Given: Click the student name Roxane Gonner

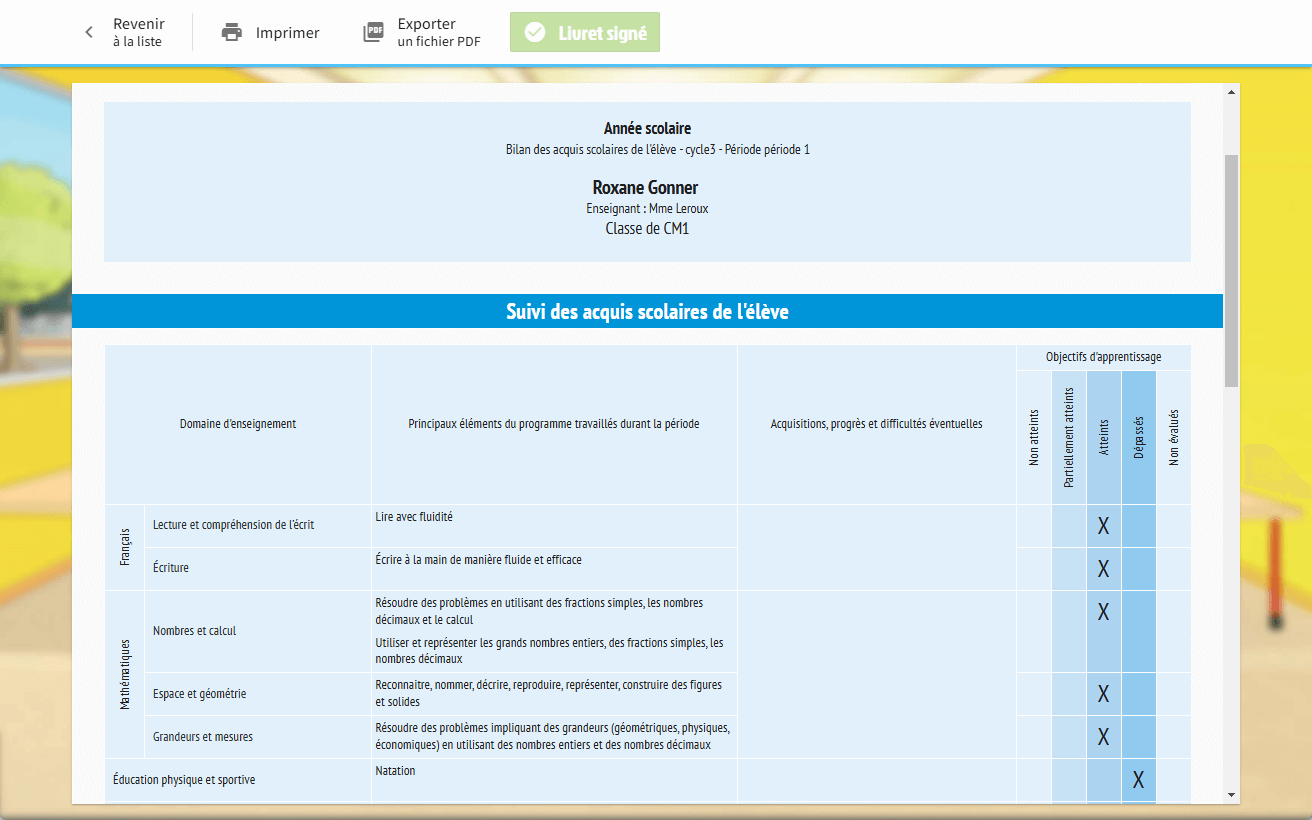Looking at the screenshot, I should click(x=645, y=188).
